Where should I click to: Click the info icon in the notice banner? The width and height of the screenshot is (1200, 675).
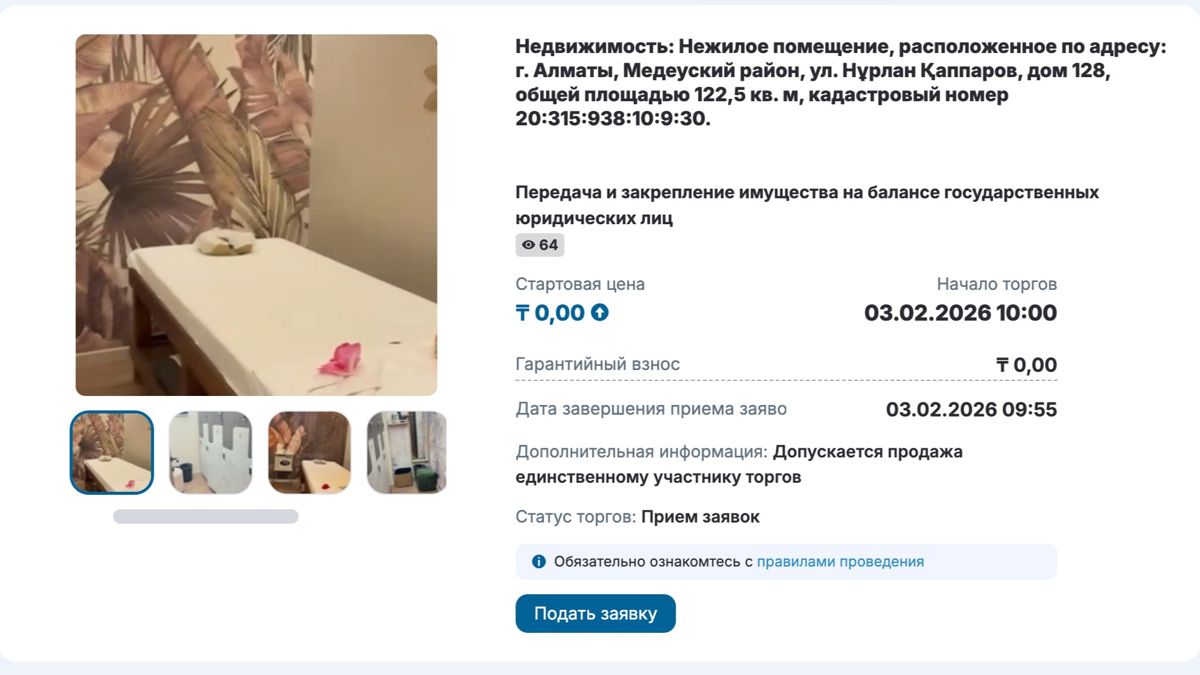point(538,561)
